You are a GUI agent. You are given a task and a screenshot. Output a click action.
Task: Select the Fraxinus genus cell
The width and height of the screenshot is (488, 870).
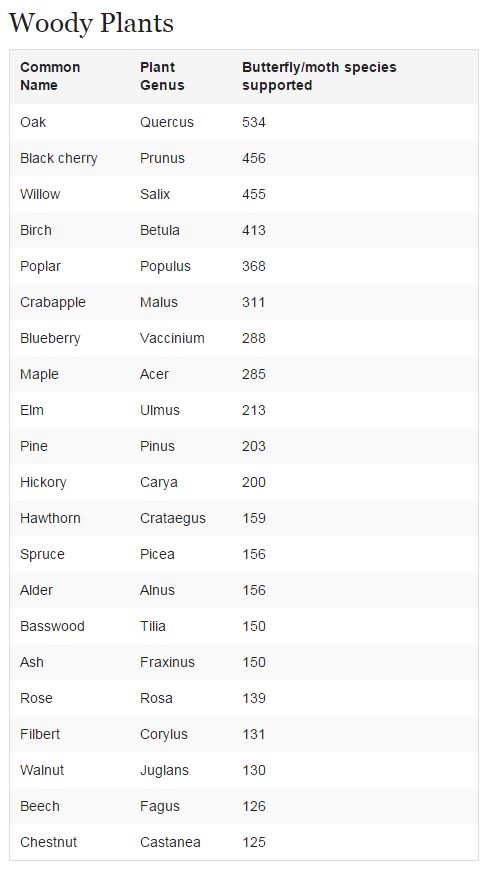pos(167,662)
